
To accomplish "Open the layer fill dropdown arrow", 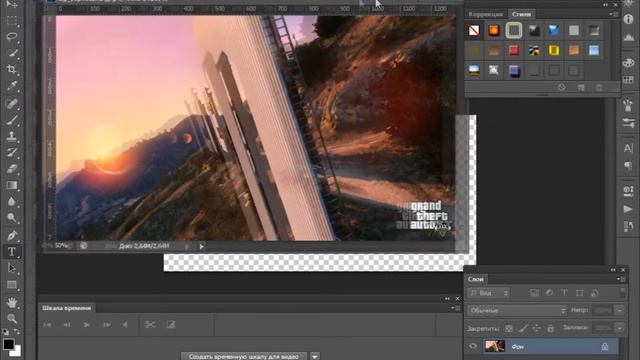I will pyautogui.click(x=620, y=328).
